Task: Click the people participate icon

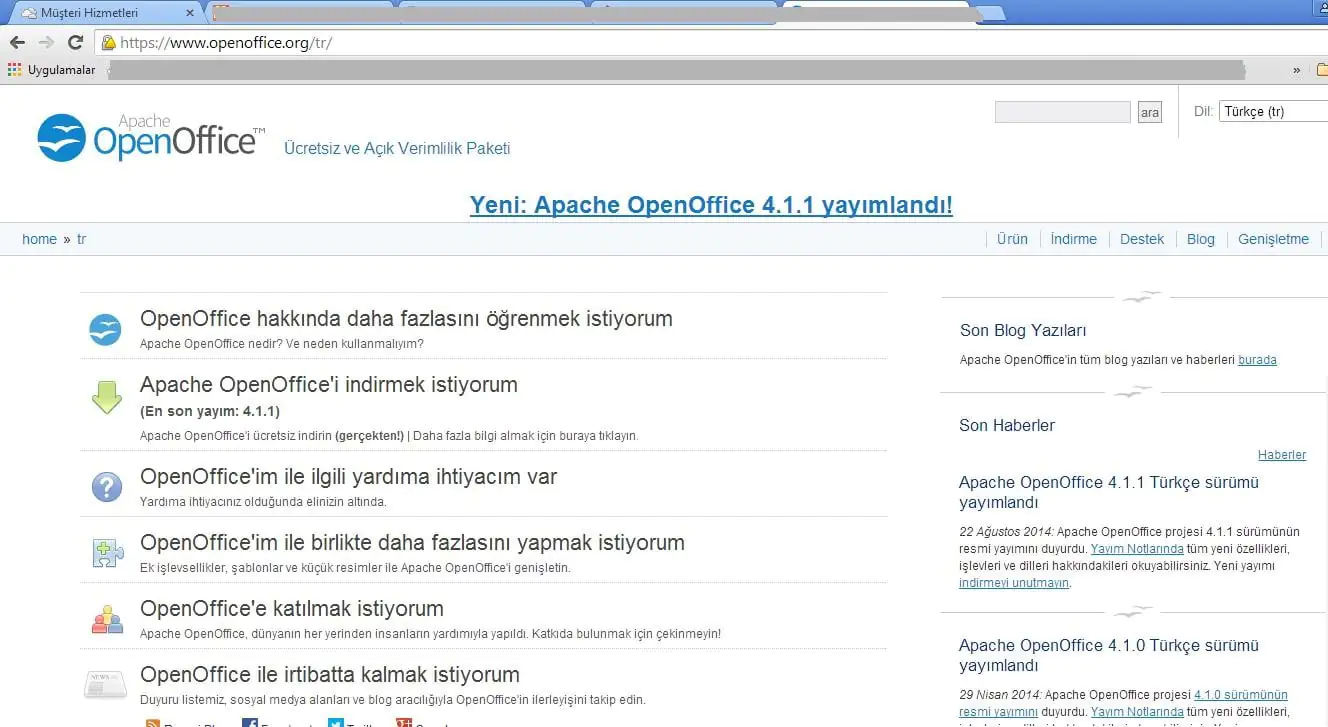Action: tap(106, 619)
